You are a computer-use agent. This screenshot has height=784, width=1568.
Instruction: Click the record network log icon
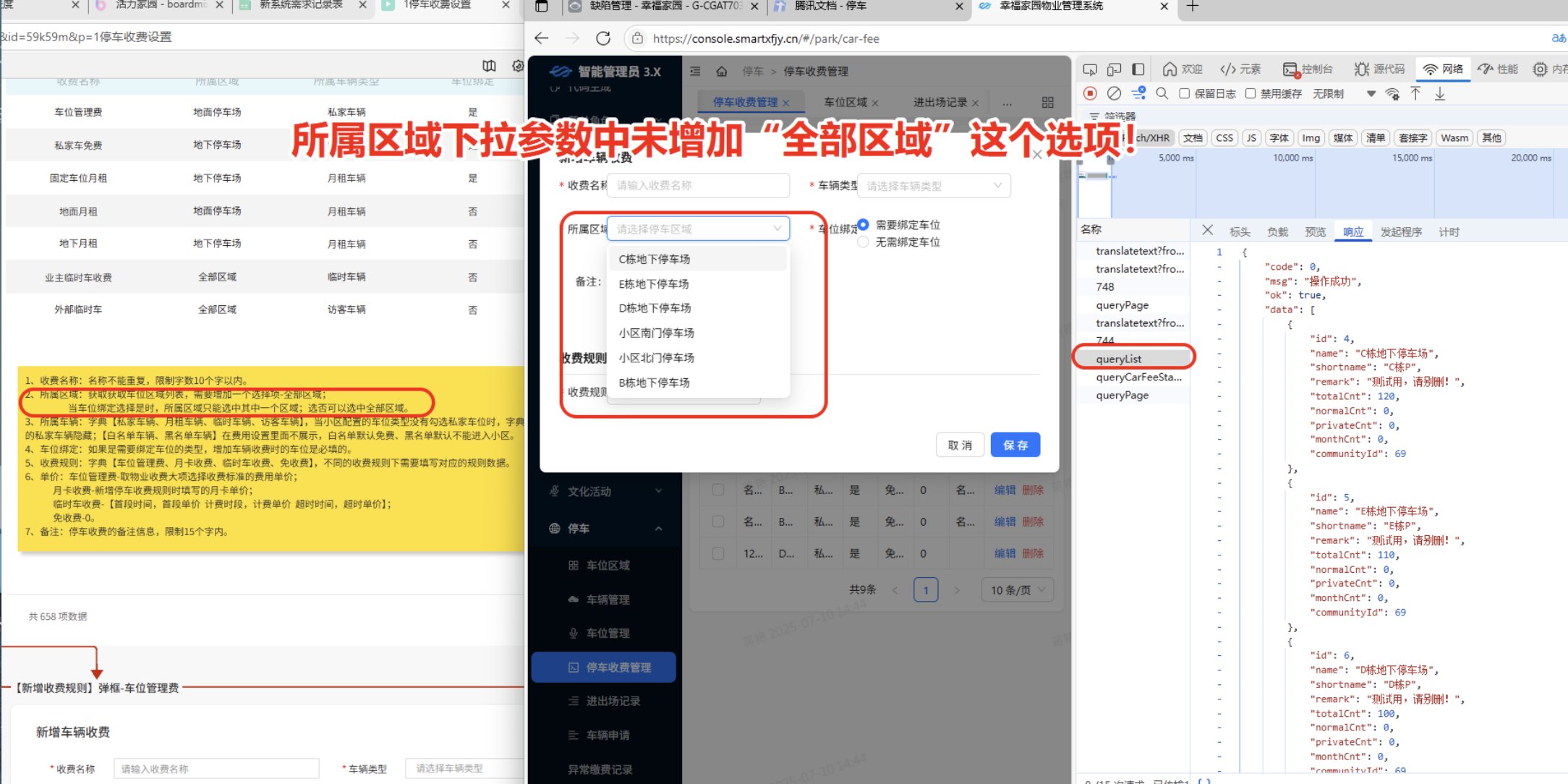[x=1090, y=93]
